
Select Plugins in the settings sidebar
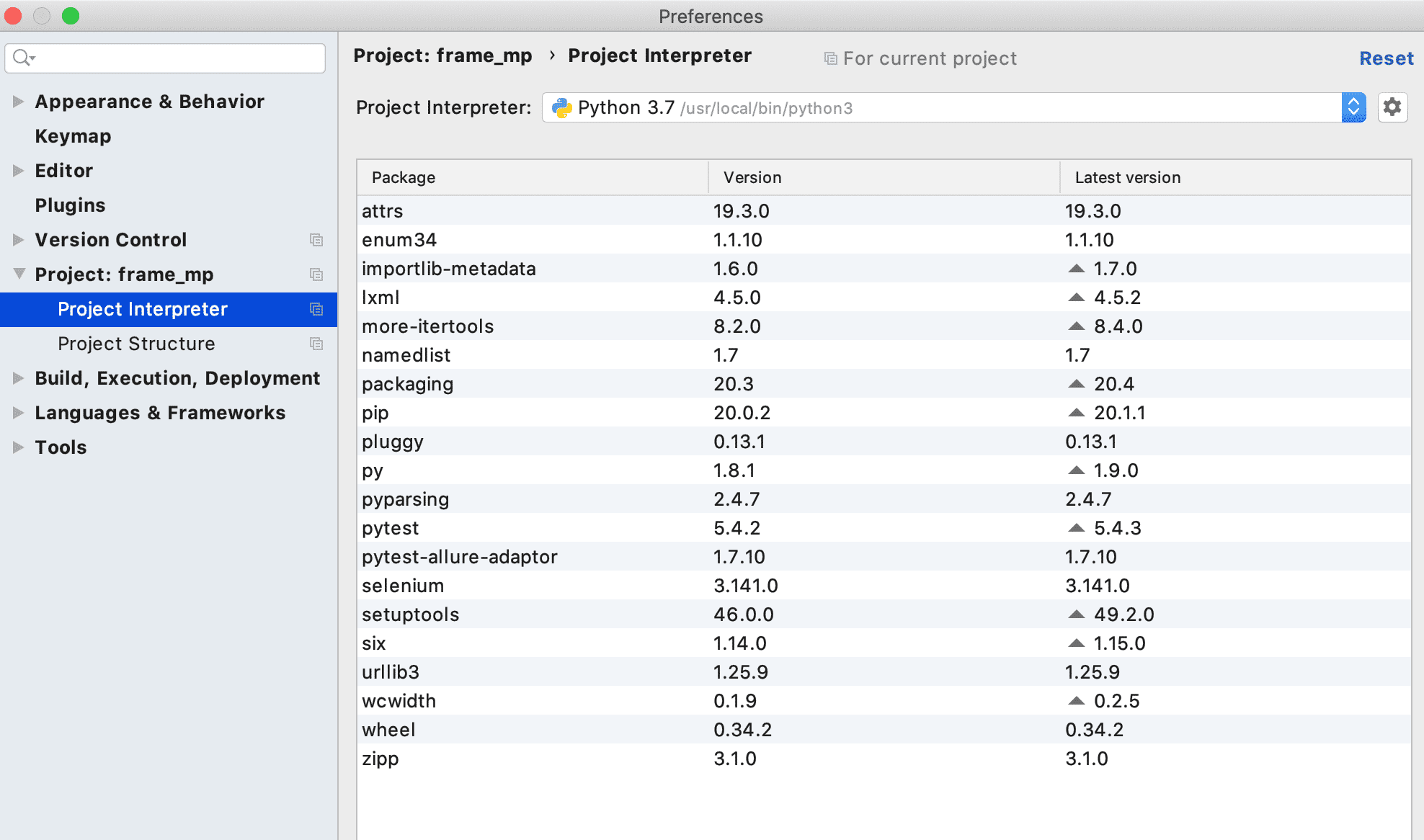pyautogui.click(x=70, y=205)
